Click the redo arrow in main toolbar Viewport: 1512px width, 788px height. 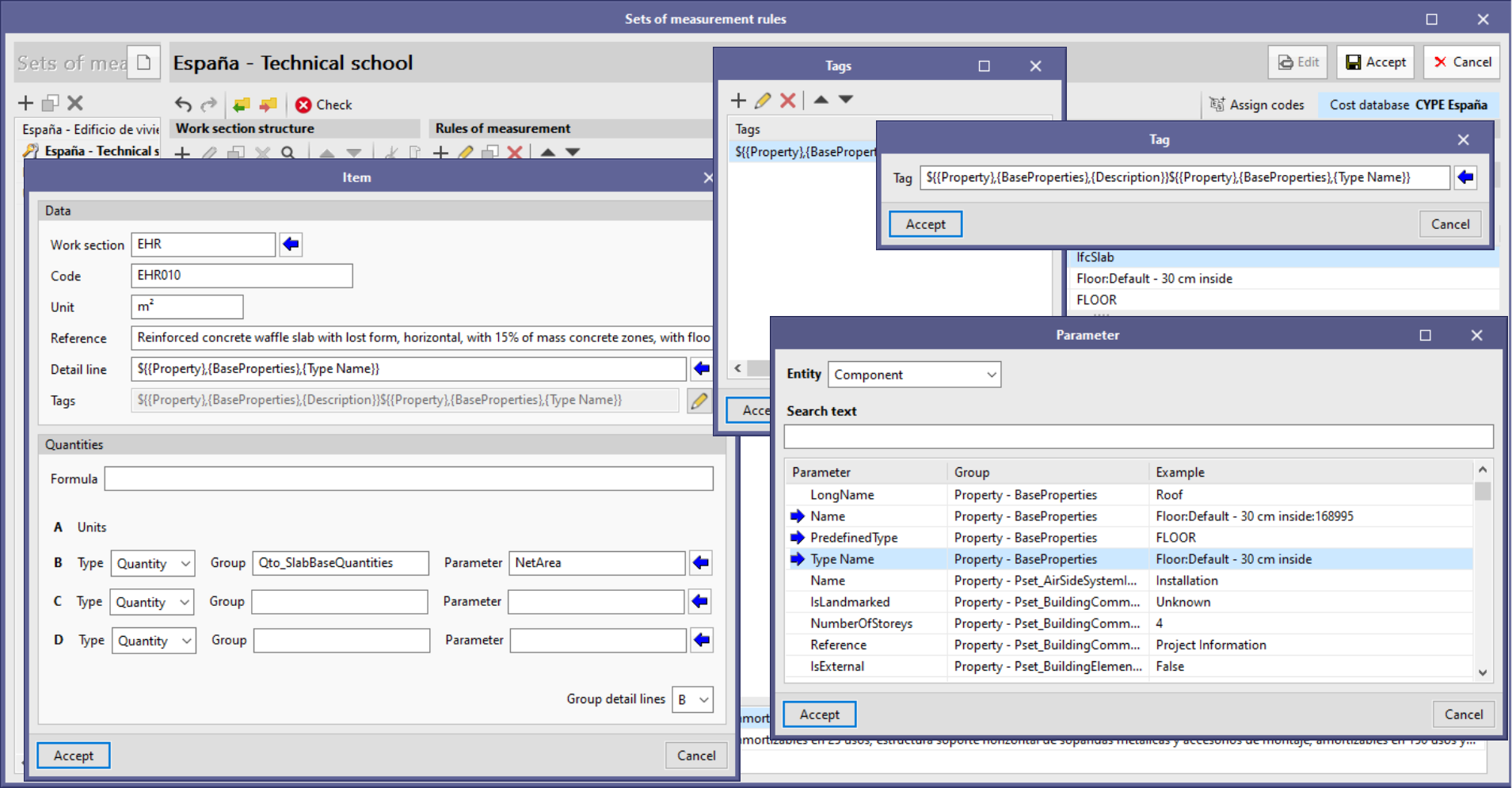(208, 104)
